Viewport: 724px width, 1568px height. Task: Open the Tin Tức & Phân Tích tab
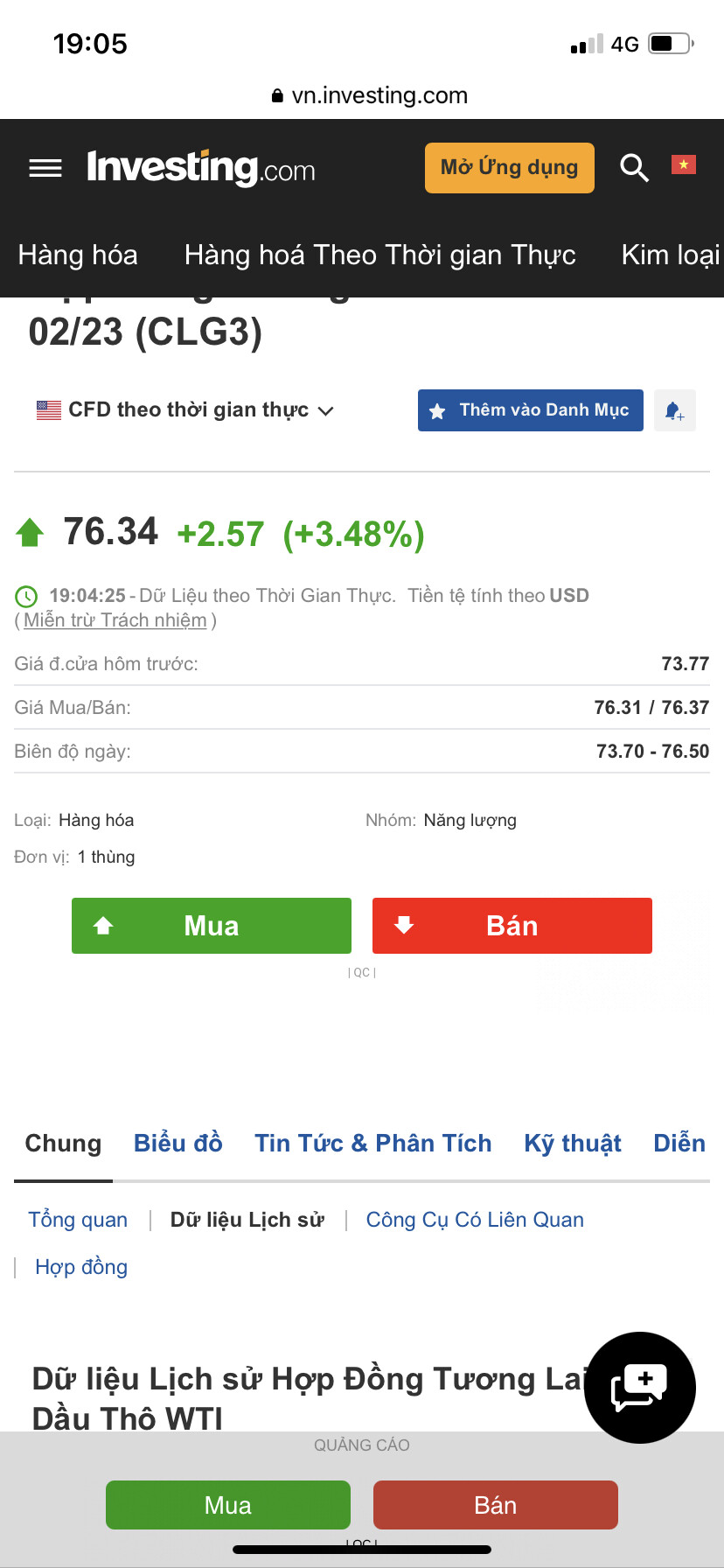373,1143
